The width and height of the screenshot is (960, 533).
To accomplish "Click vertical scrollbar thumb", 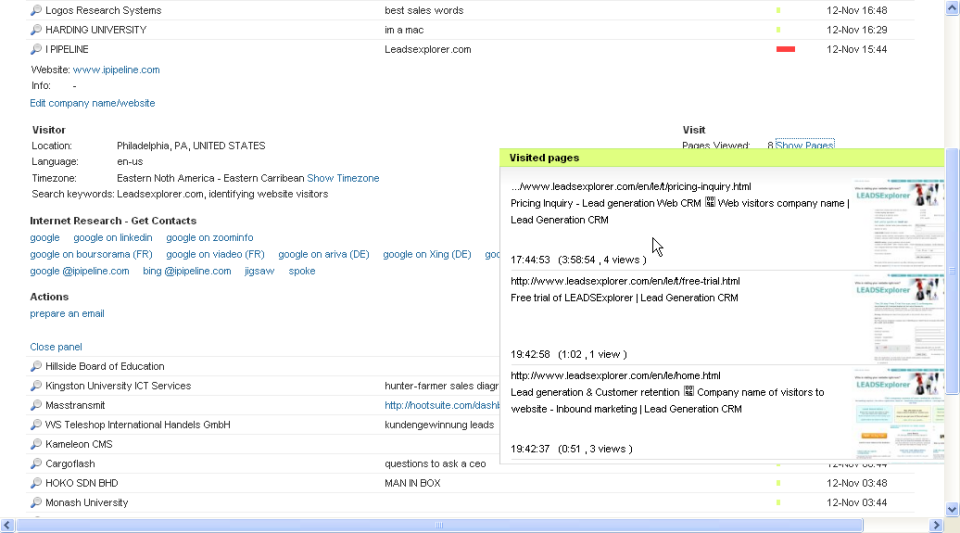I will point(952,270).
